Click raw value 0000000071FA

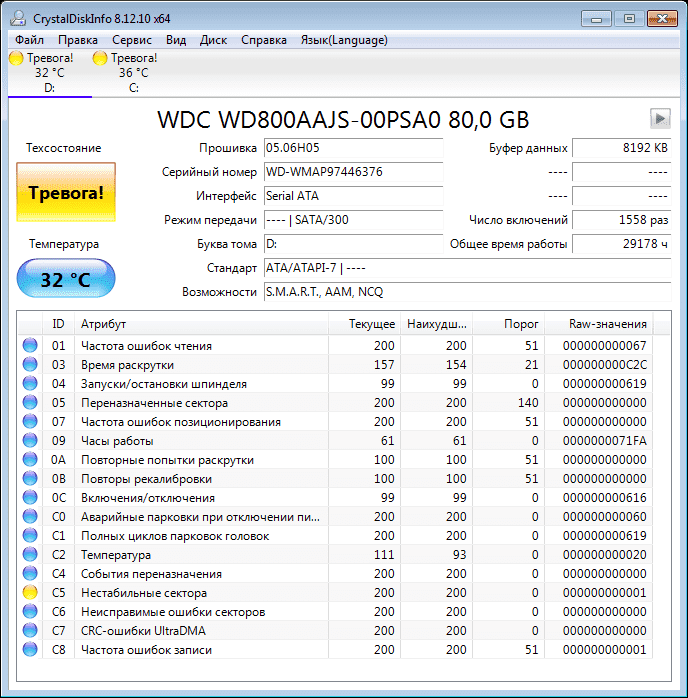(x=604, y=441)
